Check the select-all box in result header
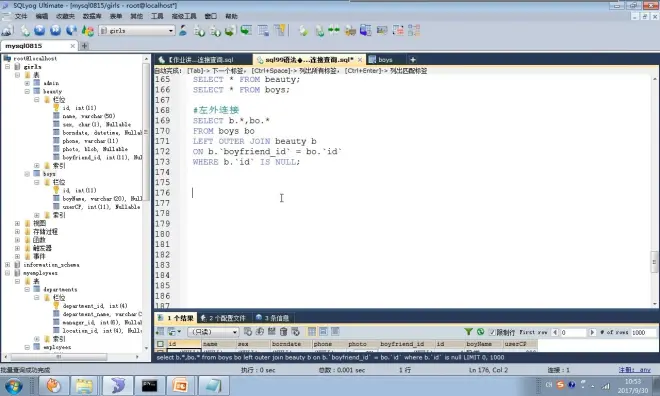 click(160, 344)
